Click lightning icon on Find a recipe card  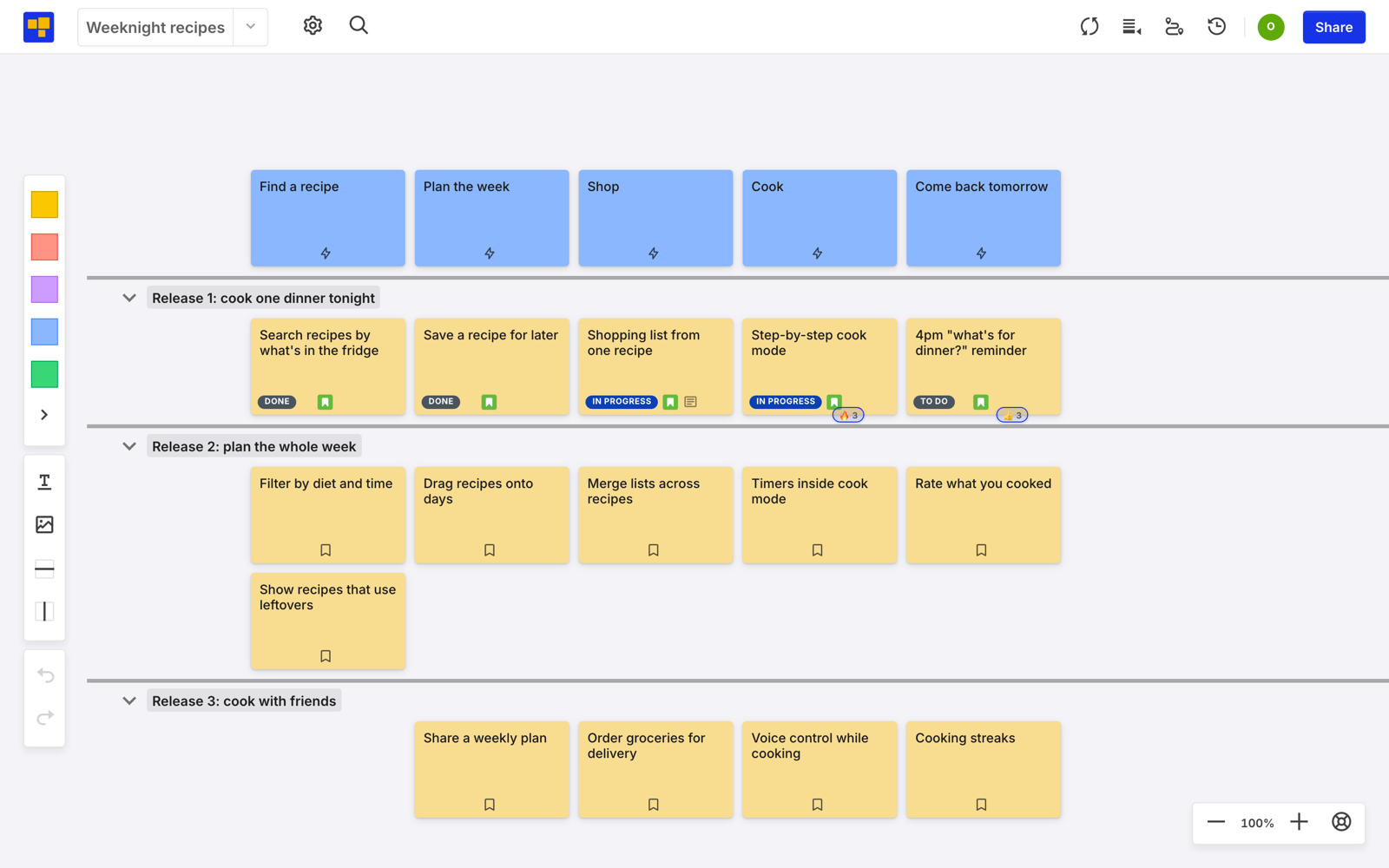click(x=326, y=253)
